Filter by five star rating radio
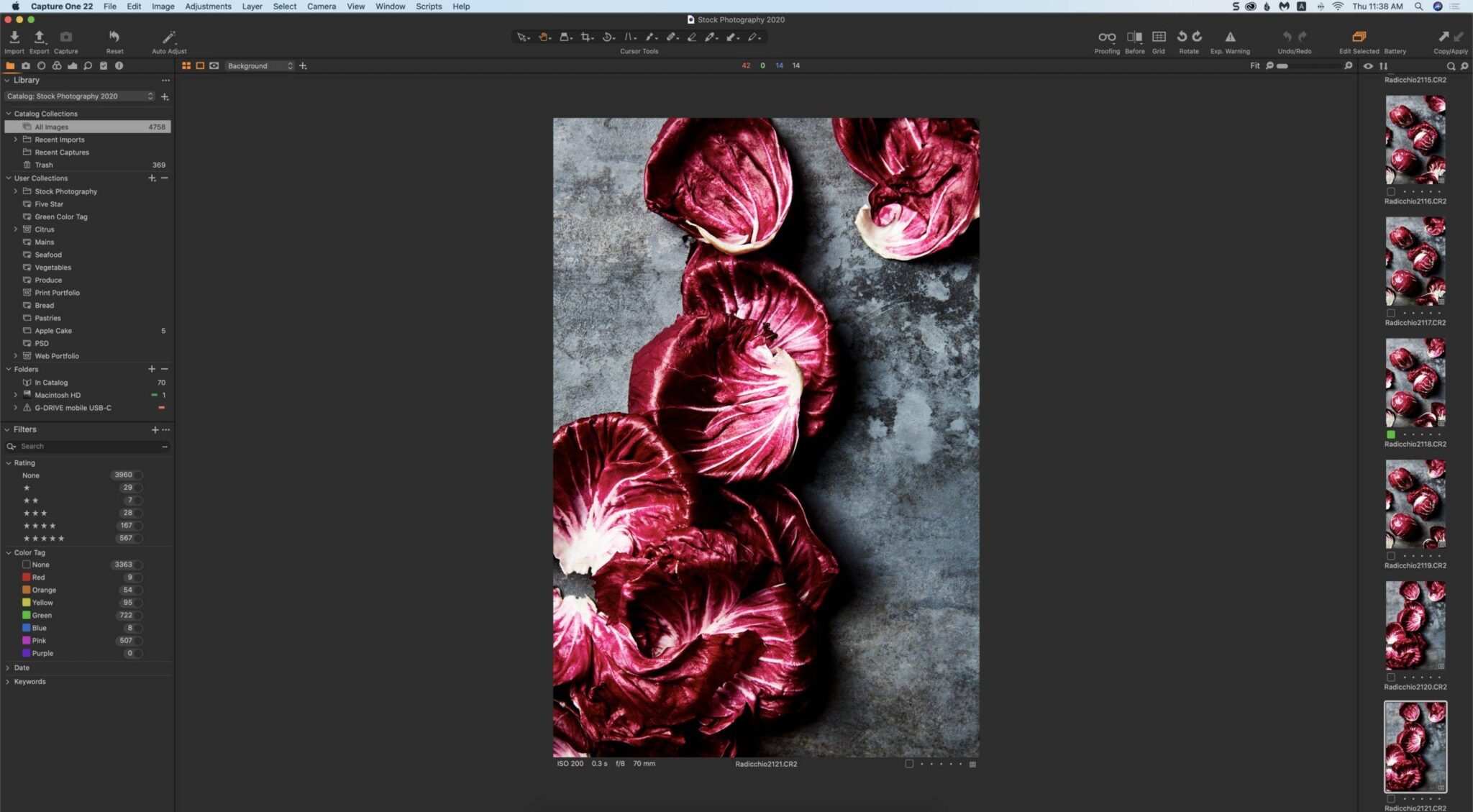Image resolution: width=1473 pixels, height=812 pixels. tap(139, 538)
